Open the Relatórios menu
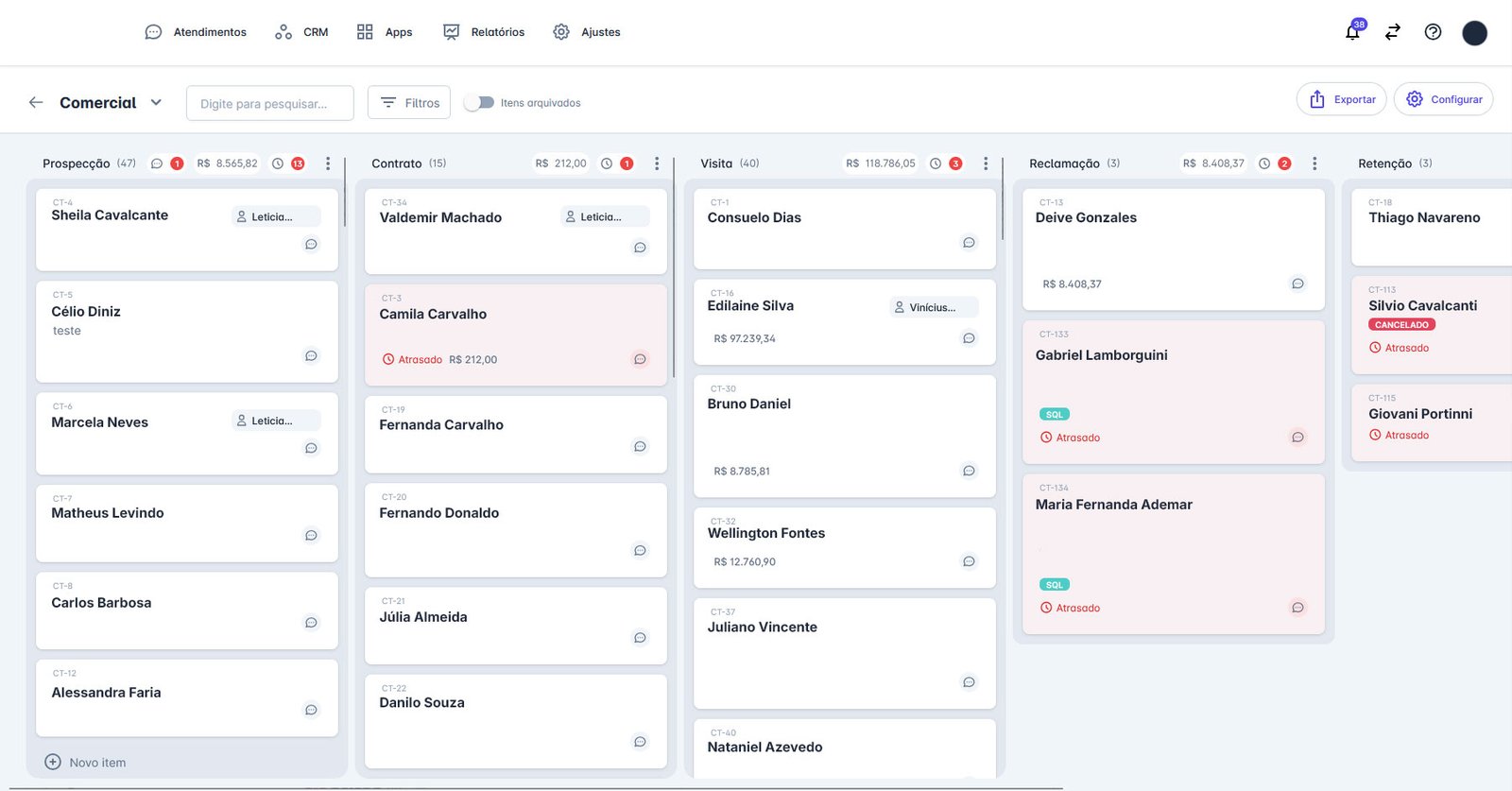Screen dimensions: 1512x791 click(x=484, y=32)
